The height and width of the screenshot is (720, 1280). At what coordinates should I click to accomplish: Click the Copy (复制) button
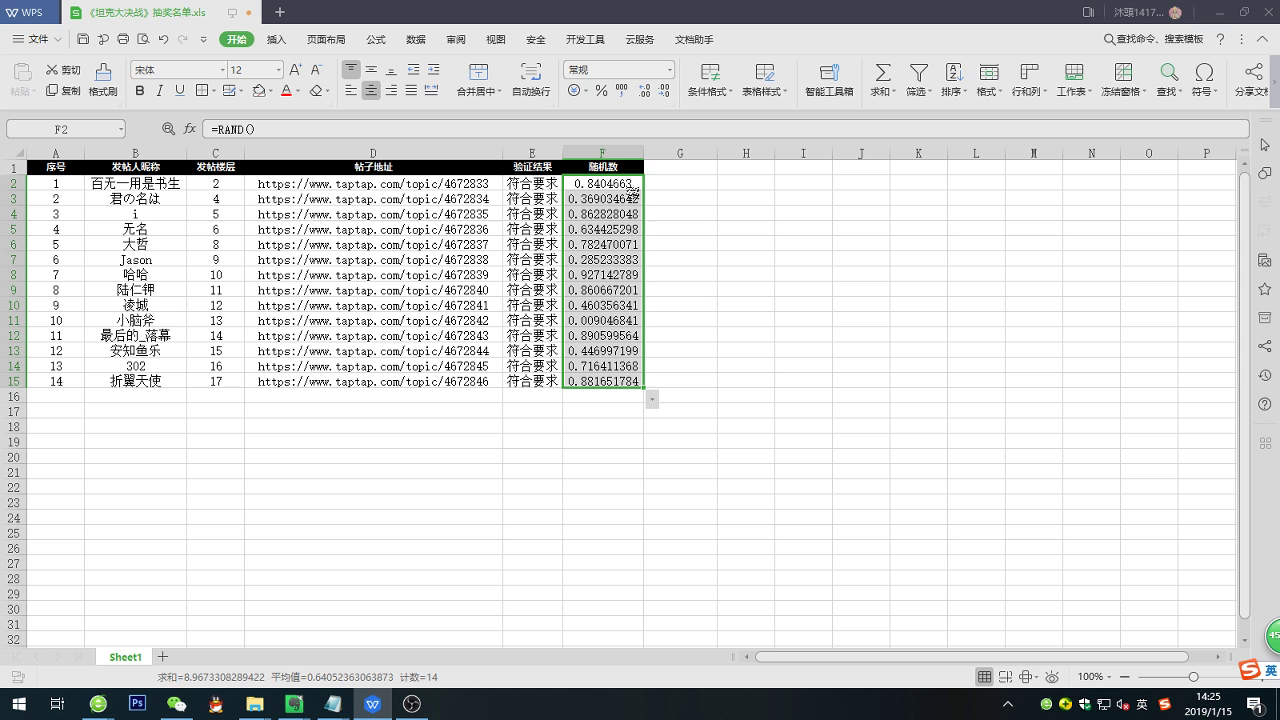[63, 91]
